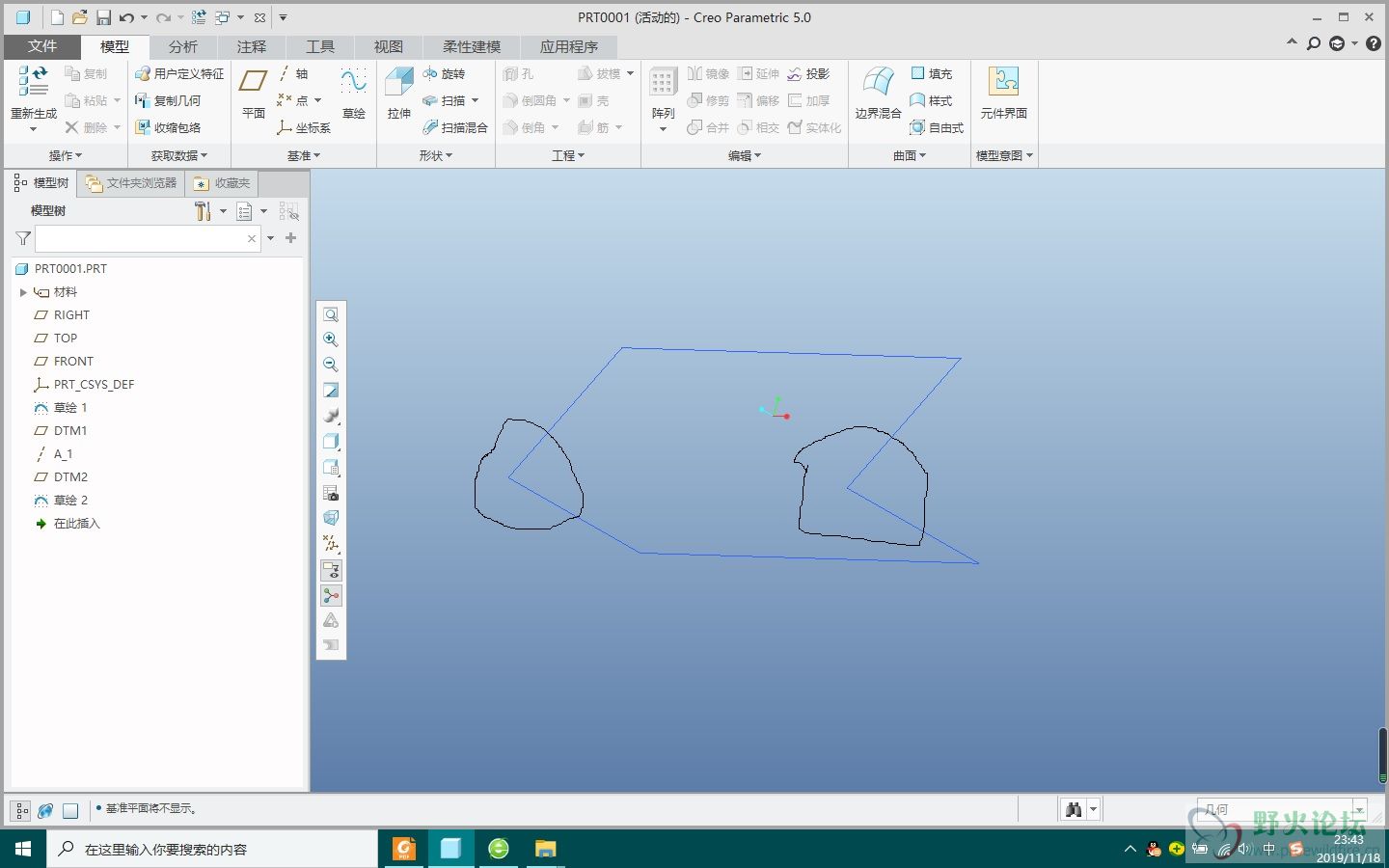1389x868 pixels.
Task: Open the saved orientations list
Action: coord(331,467)
